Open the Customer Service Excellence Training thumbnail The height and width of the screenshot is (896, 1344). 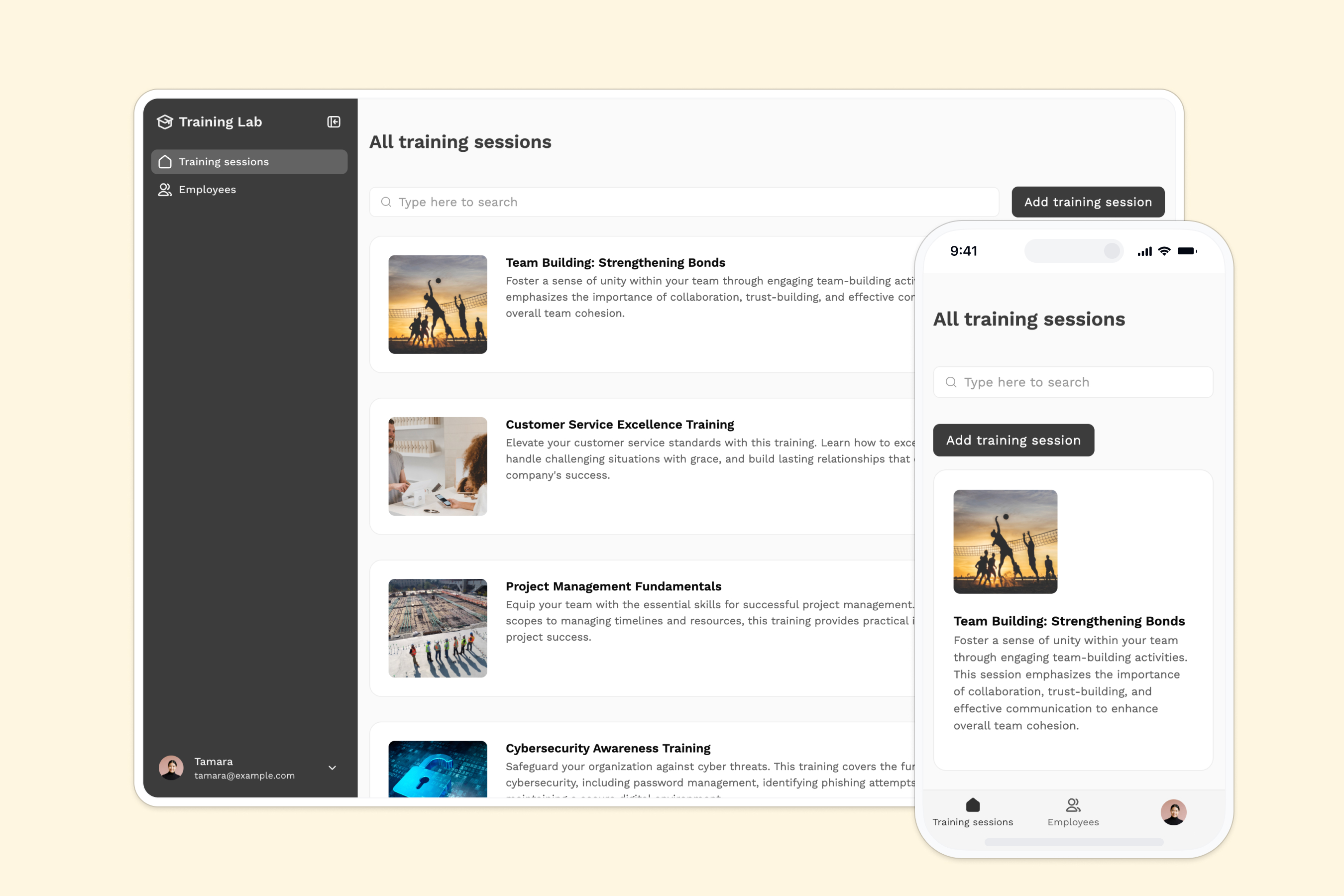click(438, 466)
